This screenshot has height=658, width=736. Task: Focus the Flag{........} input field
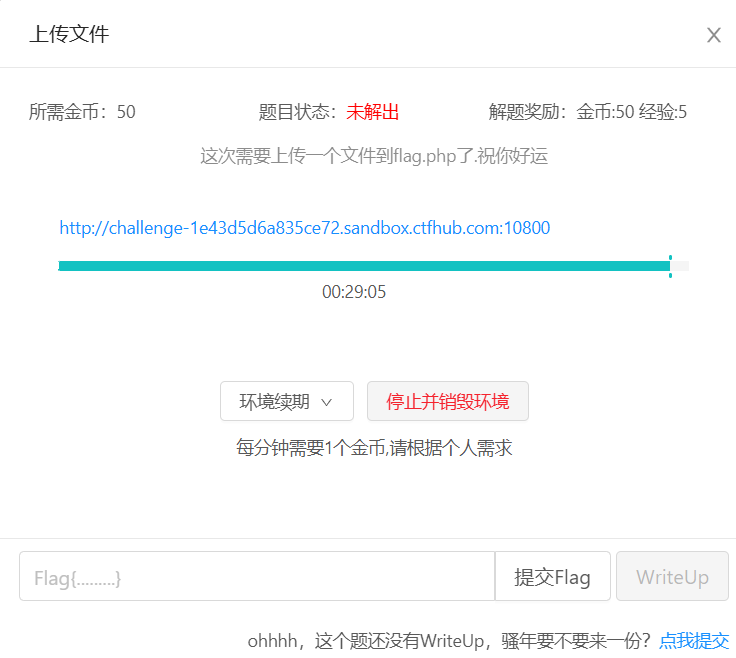(256, 577)
